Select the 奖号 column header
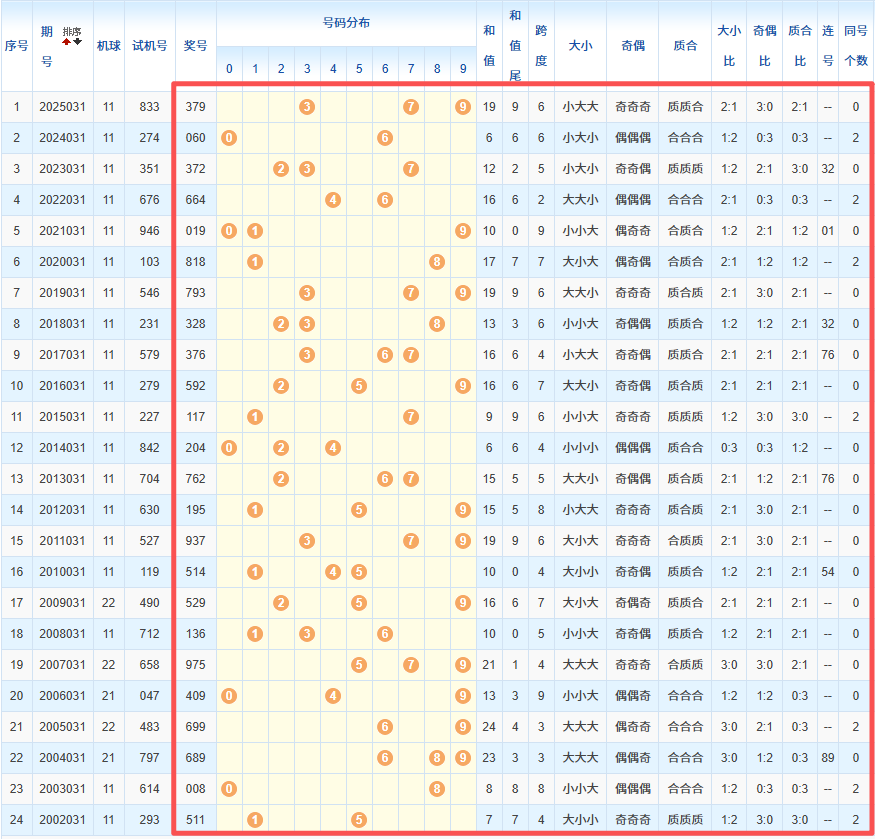 coord(196,46)
